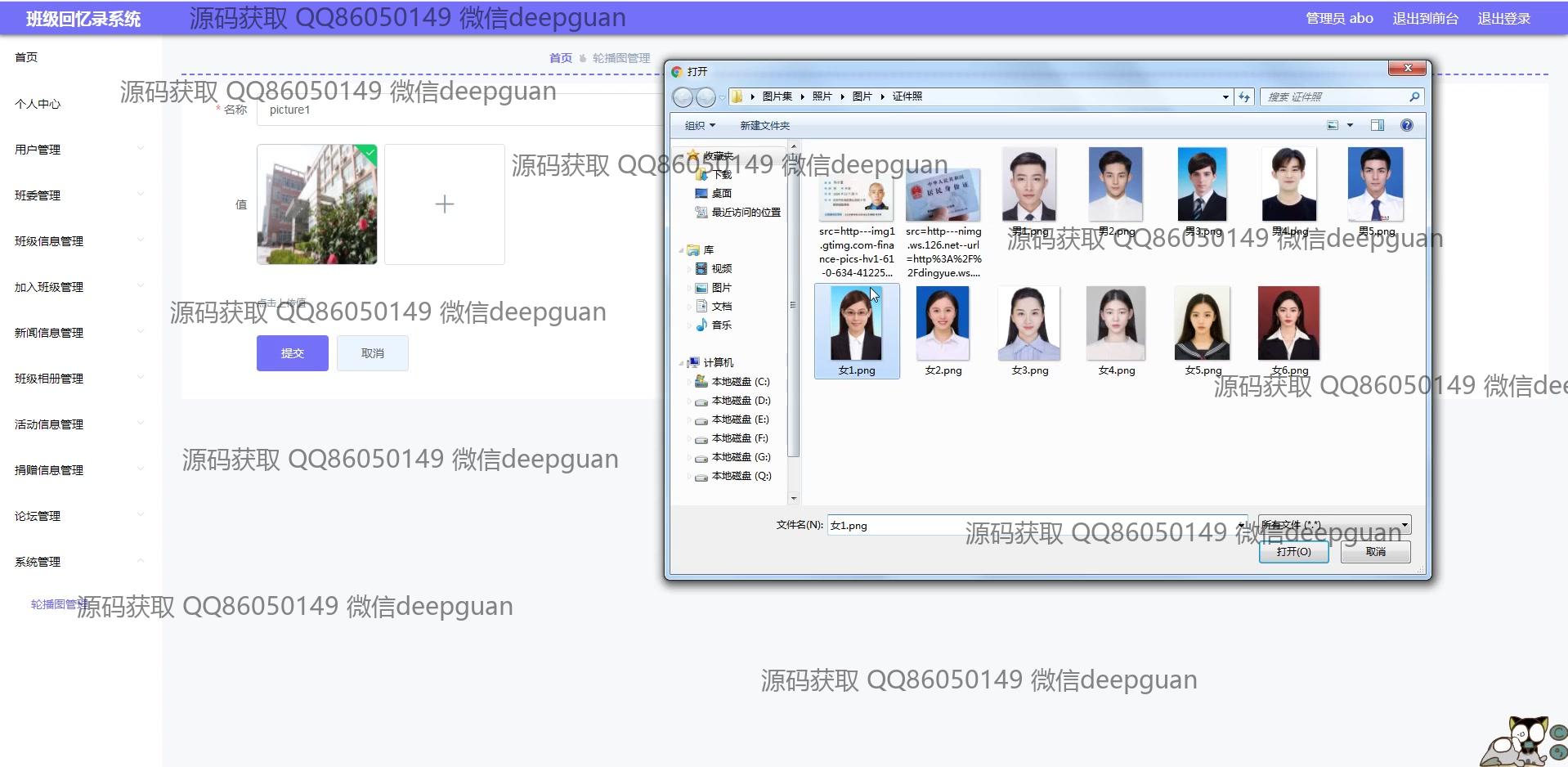Viewport: 1568px width, 767px height.
Task: Open the Organize dropdown menu
Action: pos(699,126)
